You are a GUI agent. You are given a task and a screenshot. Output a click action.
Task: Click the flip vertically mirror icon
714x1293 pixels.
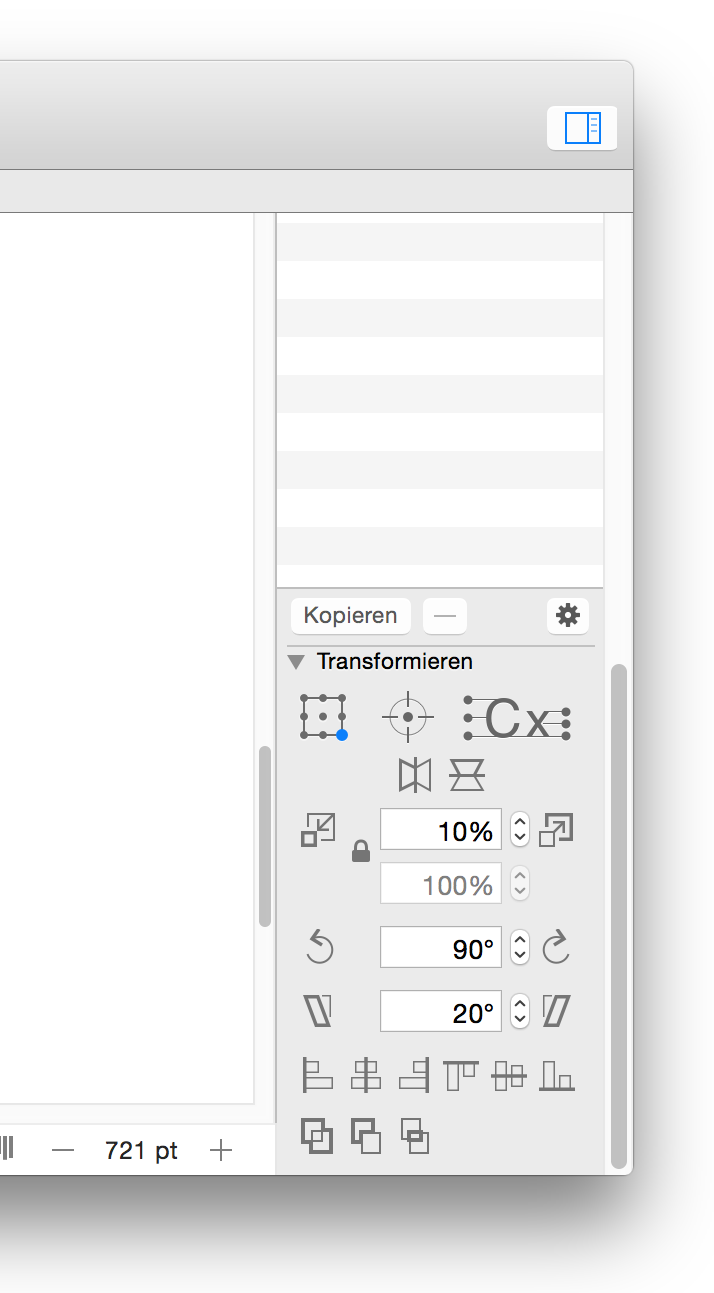pos(467,774)
